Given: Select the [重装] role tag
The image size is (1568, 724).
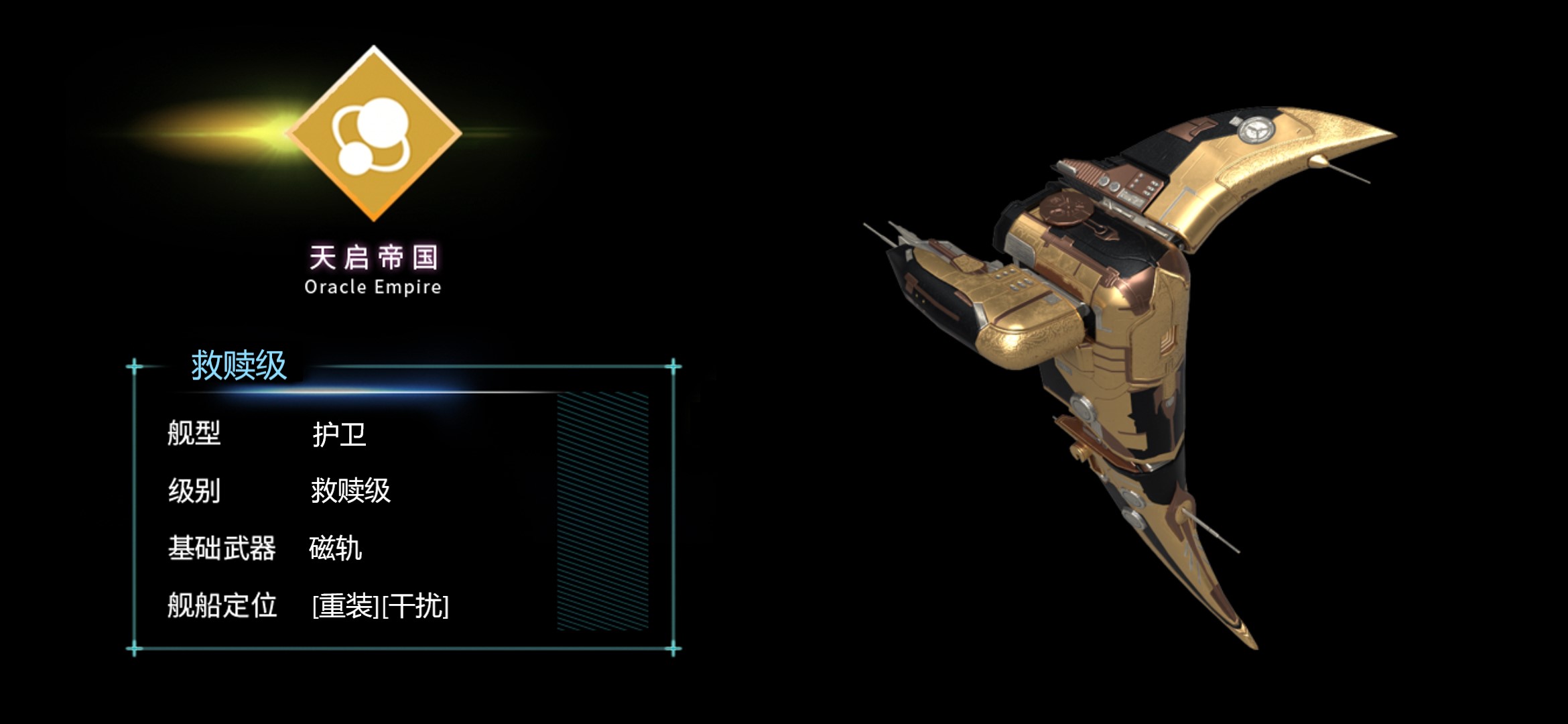Looking at the screenshot, I should 346,606.
